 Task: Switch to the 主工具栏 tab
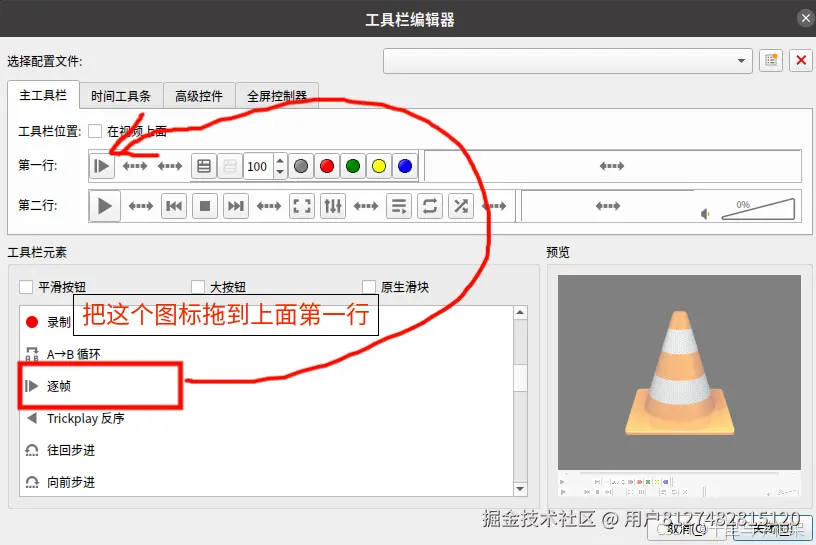43,95
